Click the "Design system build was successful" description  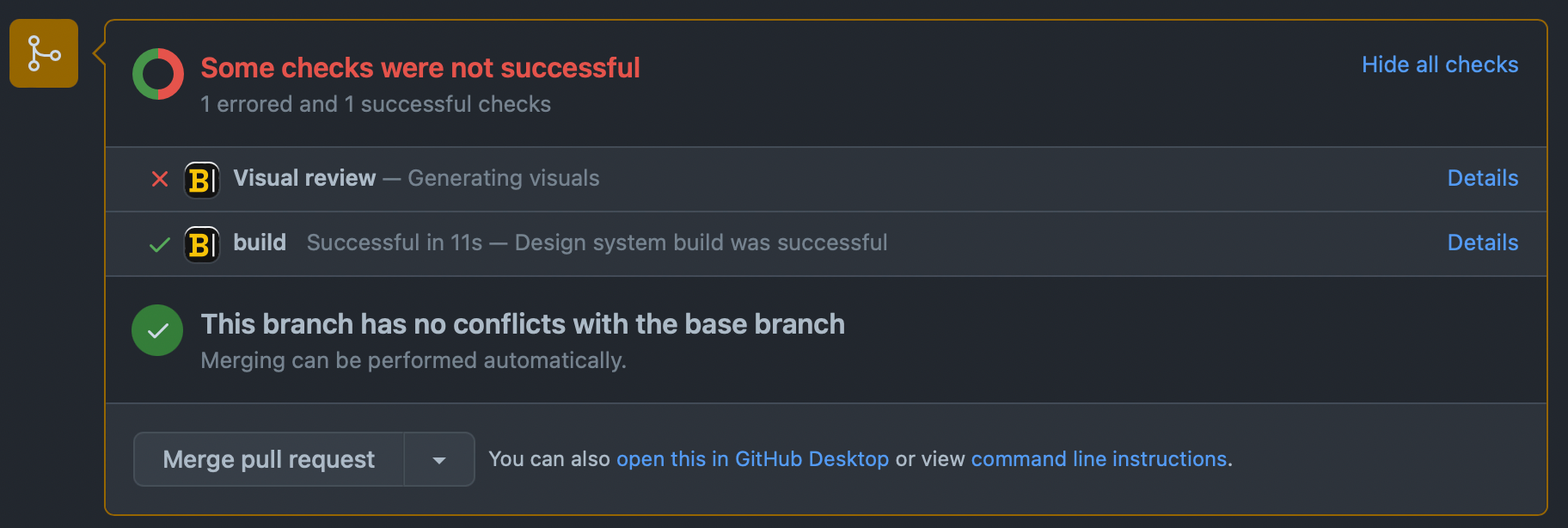pos(701,243)
